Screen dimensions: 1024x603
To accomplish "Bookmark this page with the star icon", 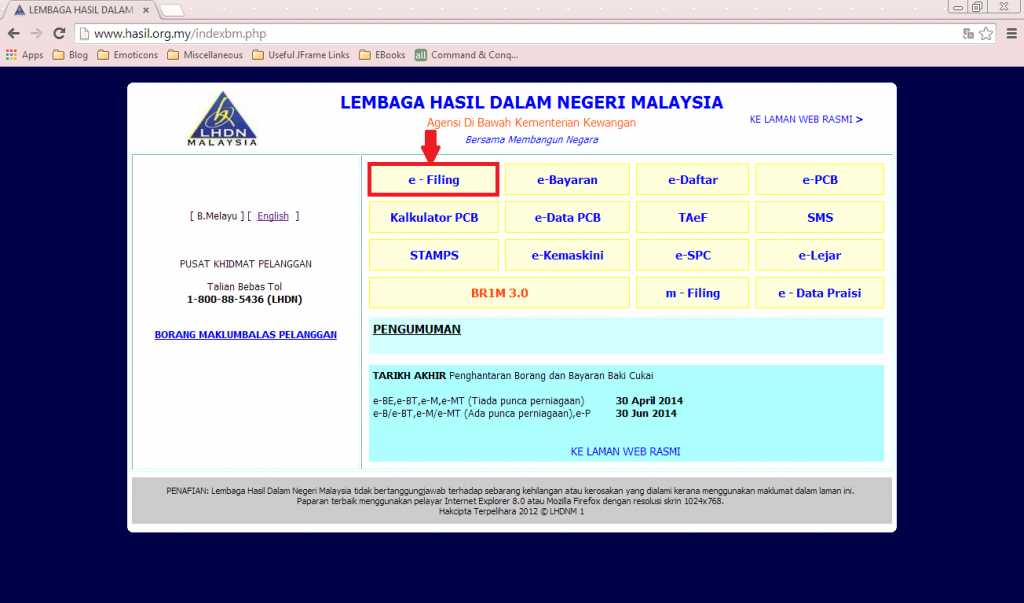I will (986, 33).
